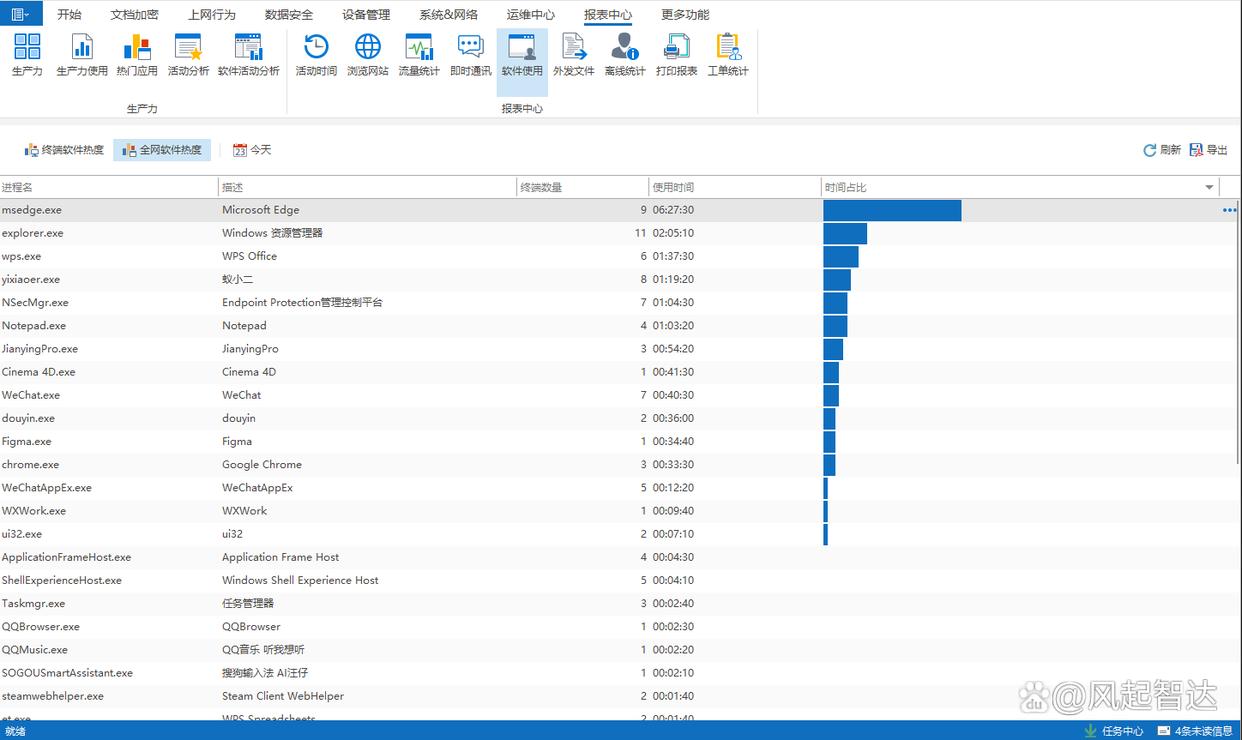
Task: Click the 导出 export button
Action: (1209, 150)
